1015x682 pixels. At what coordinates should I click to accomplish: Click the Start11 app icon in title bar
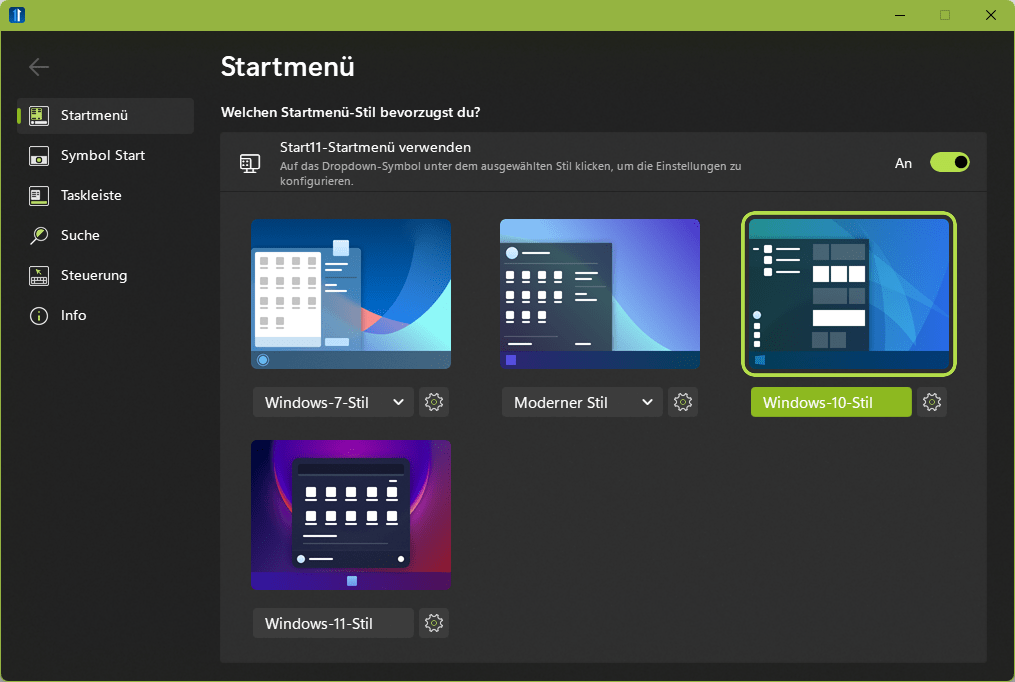click(x=17, y=15)
